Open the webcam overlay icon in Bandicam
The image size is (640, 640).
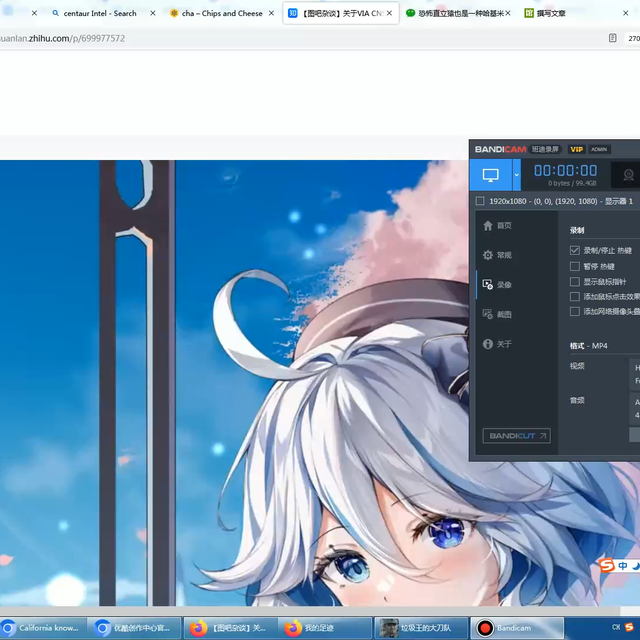tap(627, 175)
